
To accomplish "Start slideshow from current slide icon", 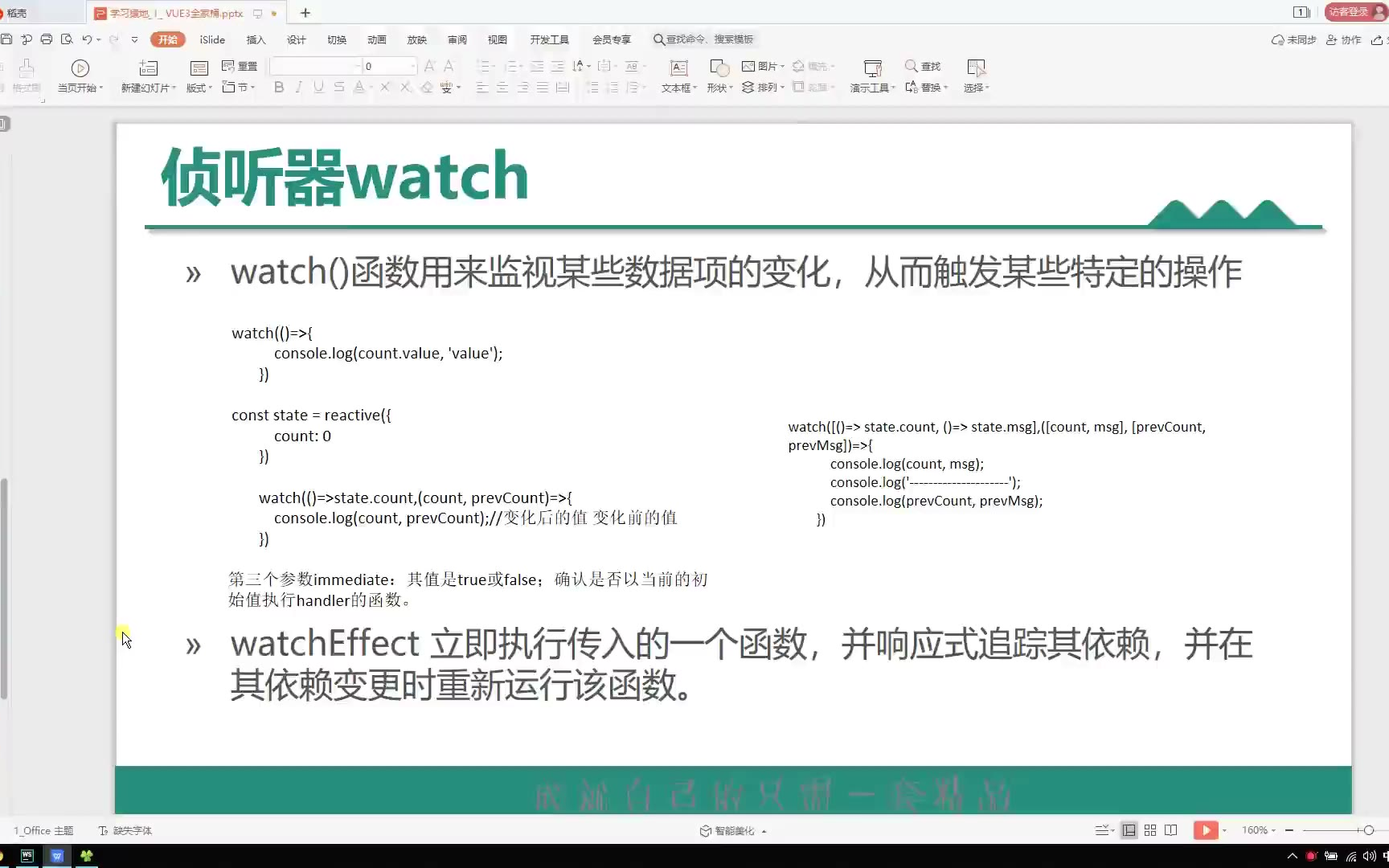I will coord(80,68).
